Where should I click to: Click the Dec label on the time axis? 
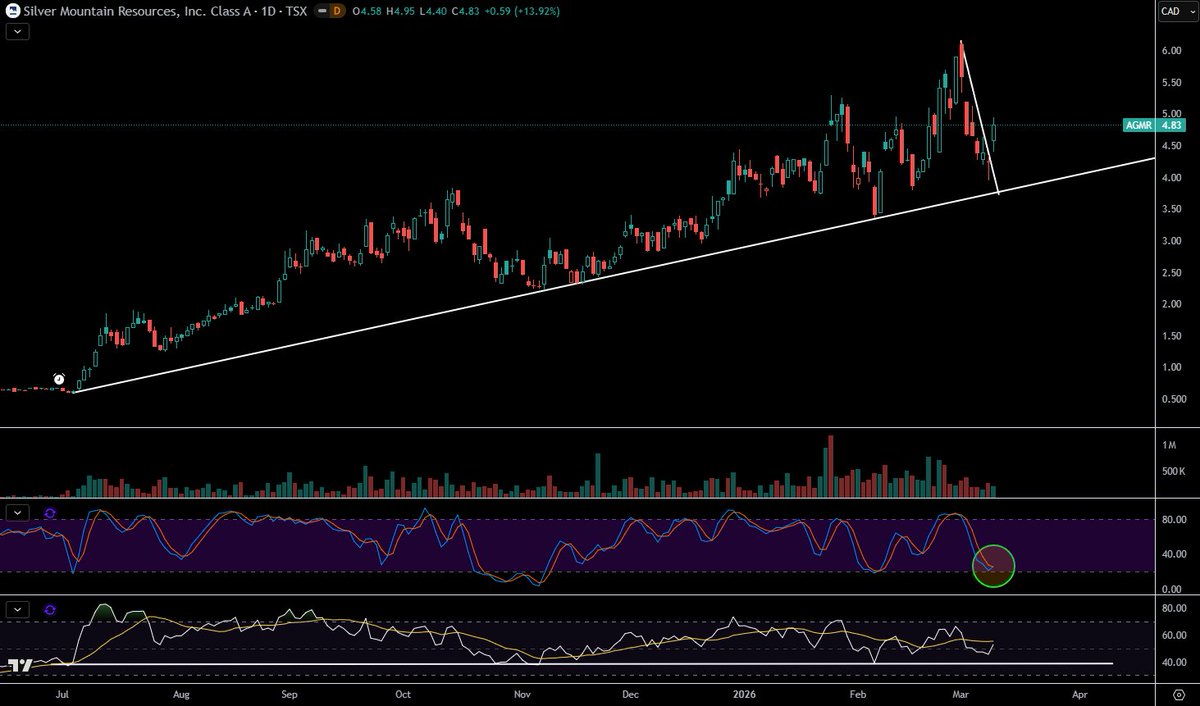[x=630, y=692]
